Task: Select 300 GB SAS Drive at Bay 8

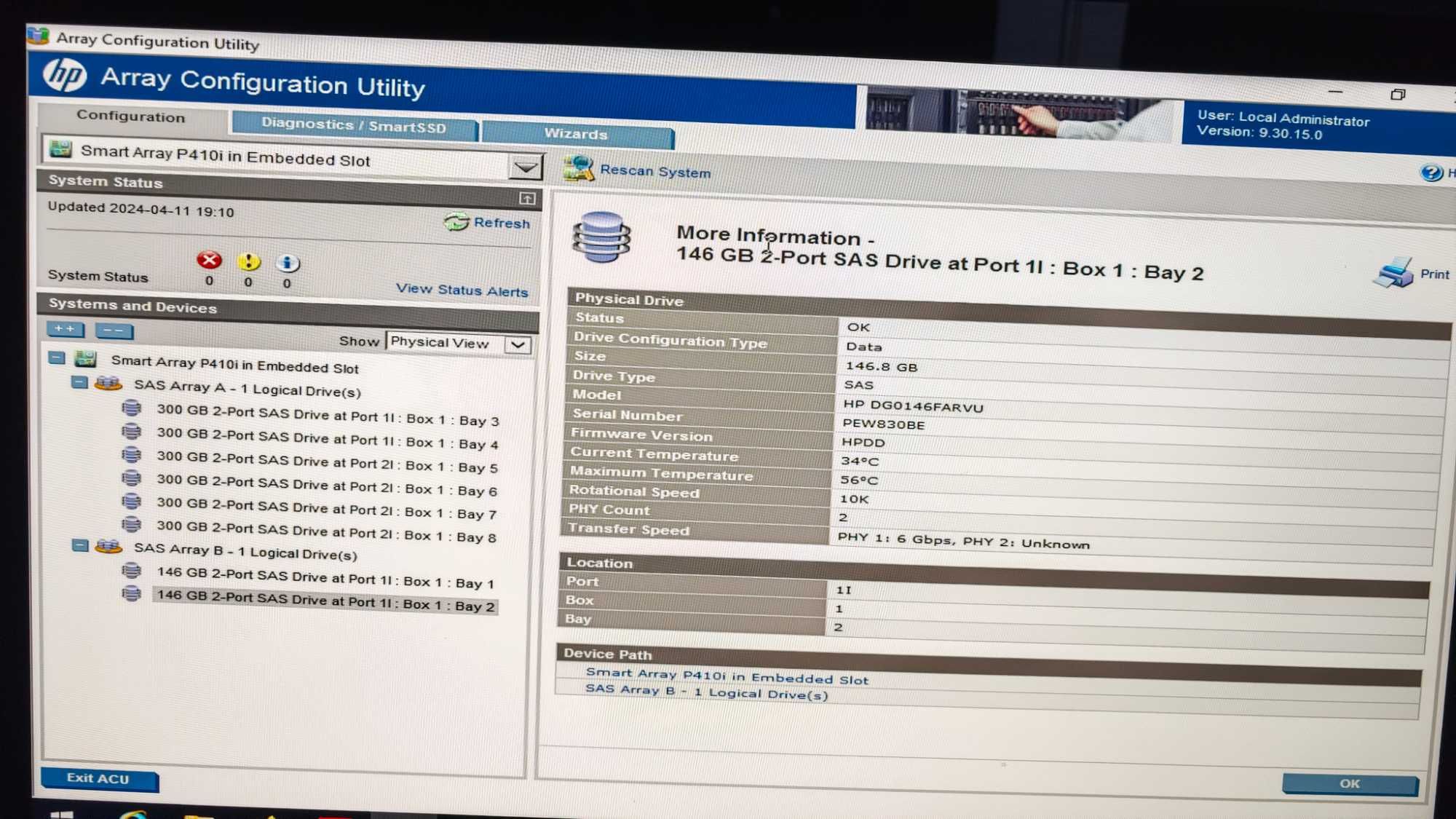Action: (326, 531)
